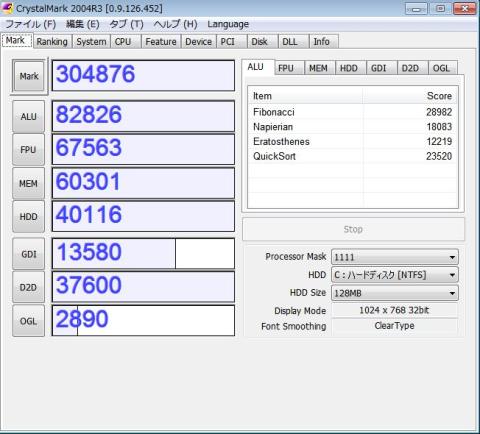Select the QuickSort row

pyautogui.click(x=353, y=156)
